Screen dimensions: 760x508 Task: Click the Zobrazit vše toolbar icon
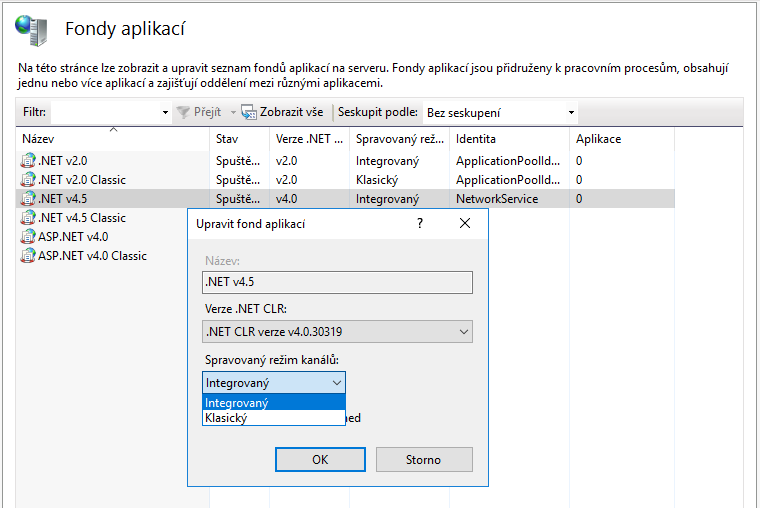(249, 112)
